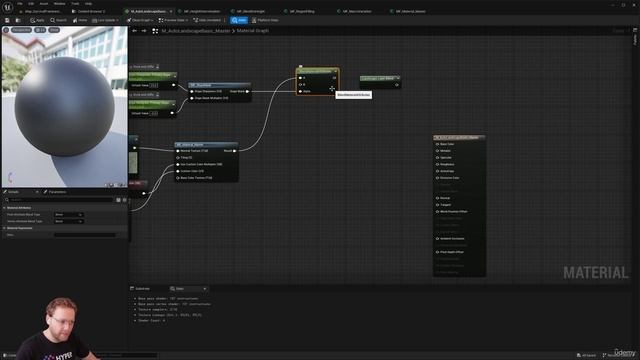
Task: Click the Ambient Occlusion pin on result node
Action: click(x=437, y=238)
